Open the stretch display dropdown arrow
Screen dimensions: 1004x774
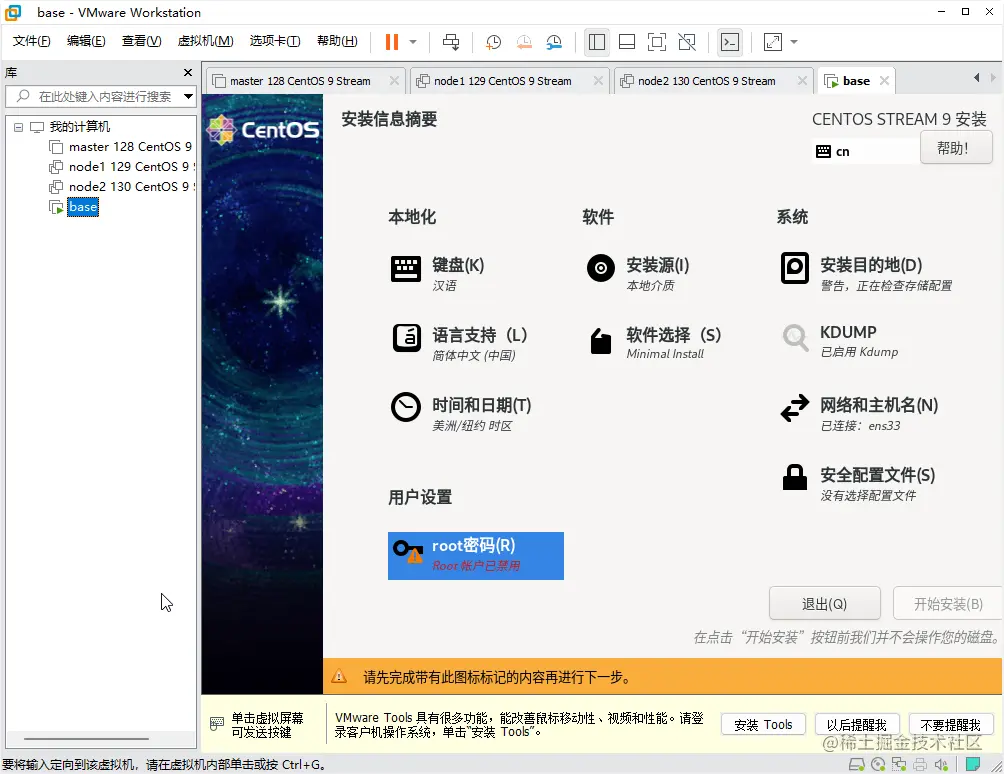click(794, 42)
